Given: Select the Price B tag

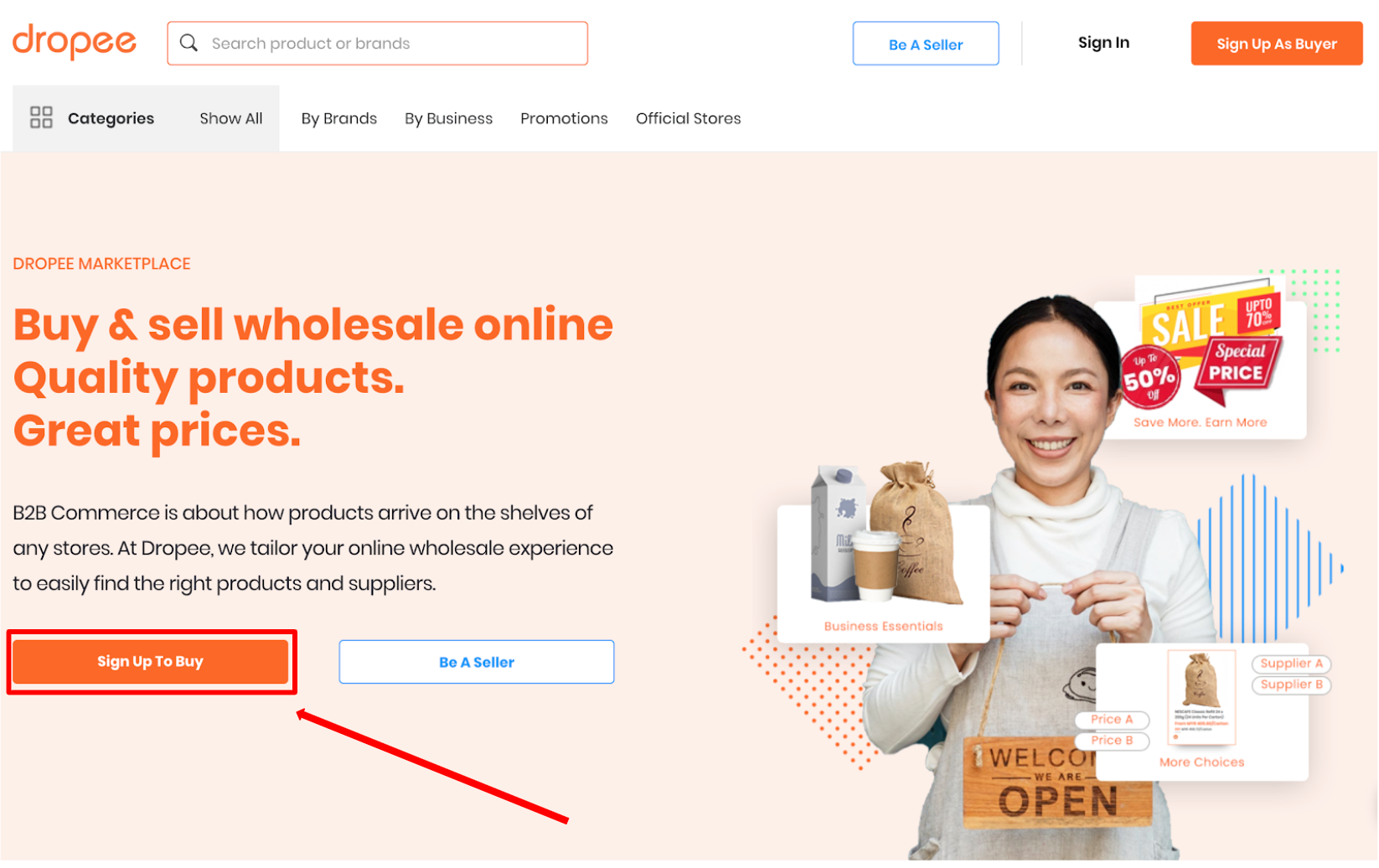Looking at the screenshot, I should coord(1112,741).
